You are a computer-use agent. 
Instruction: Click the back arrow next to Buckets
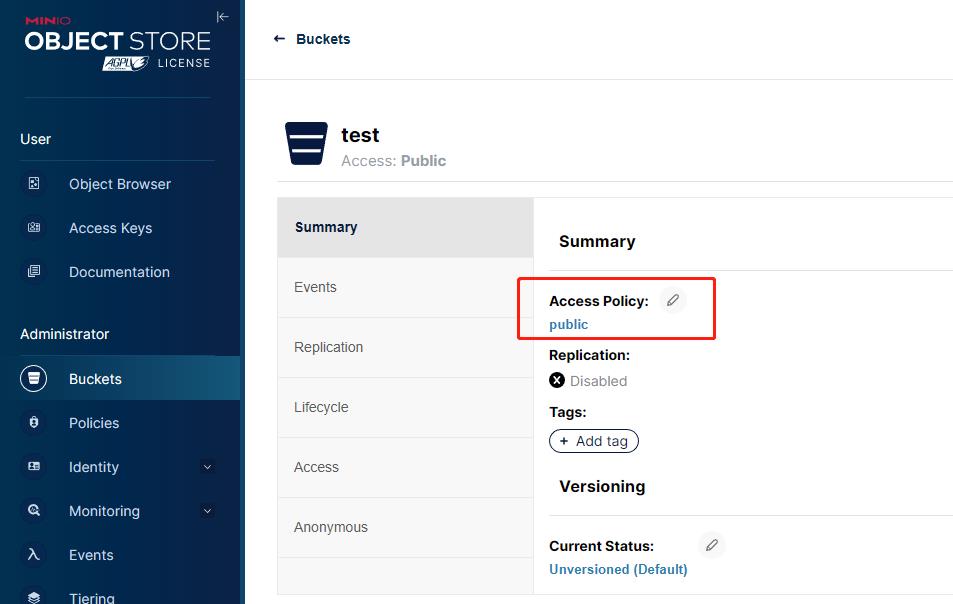coord(279,39)
